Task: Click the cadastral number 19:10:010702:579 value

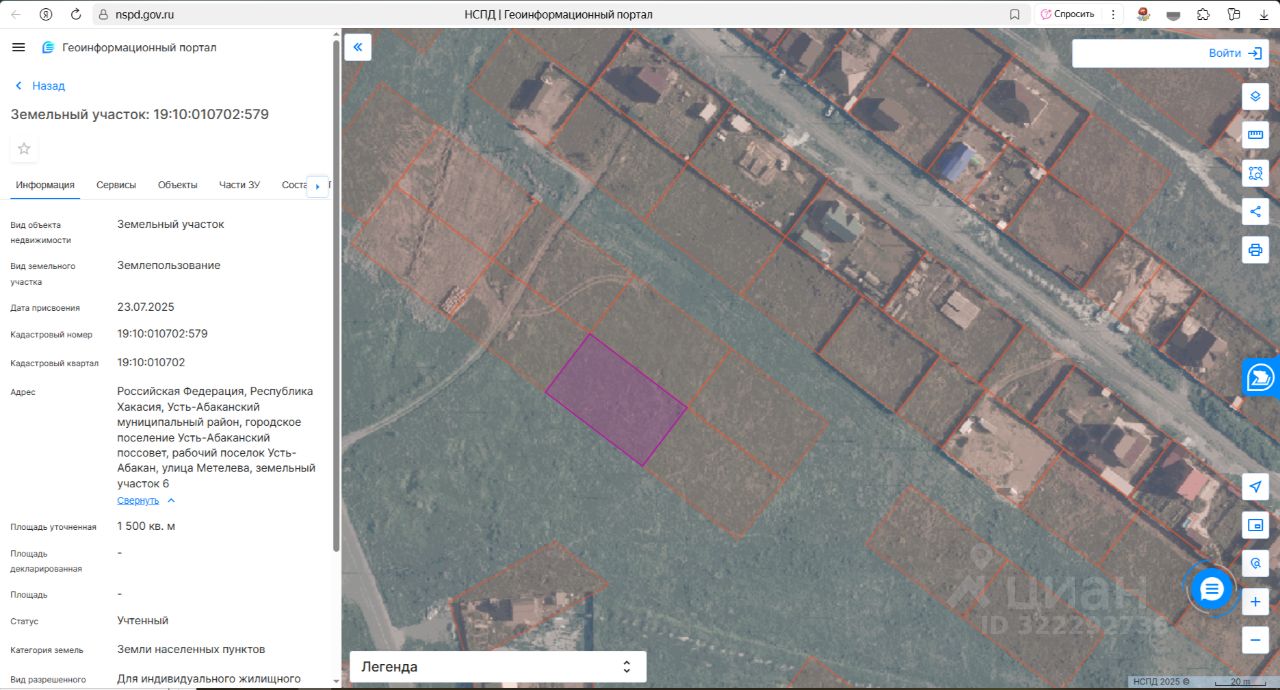Action: click(x=162, y=334)
